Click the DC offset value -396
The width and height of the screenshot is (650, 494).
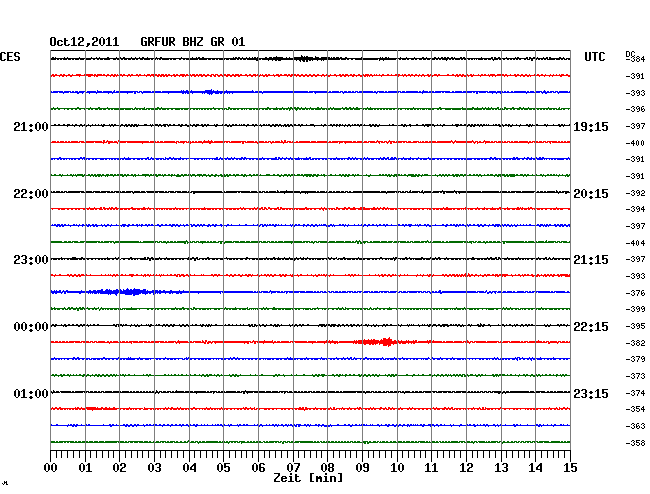pyautogui.click(x=635, y=109)
